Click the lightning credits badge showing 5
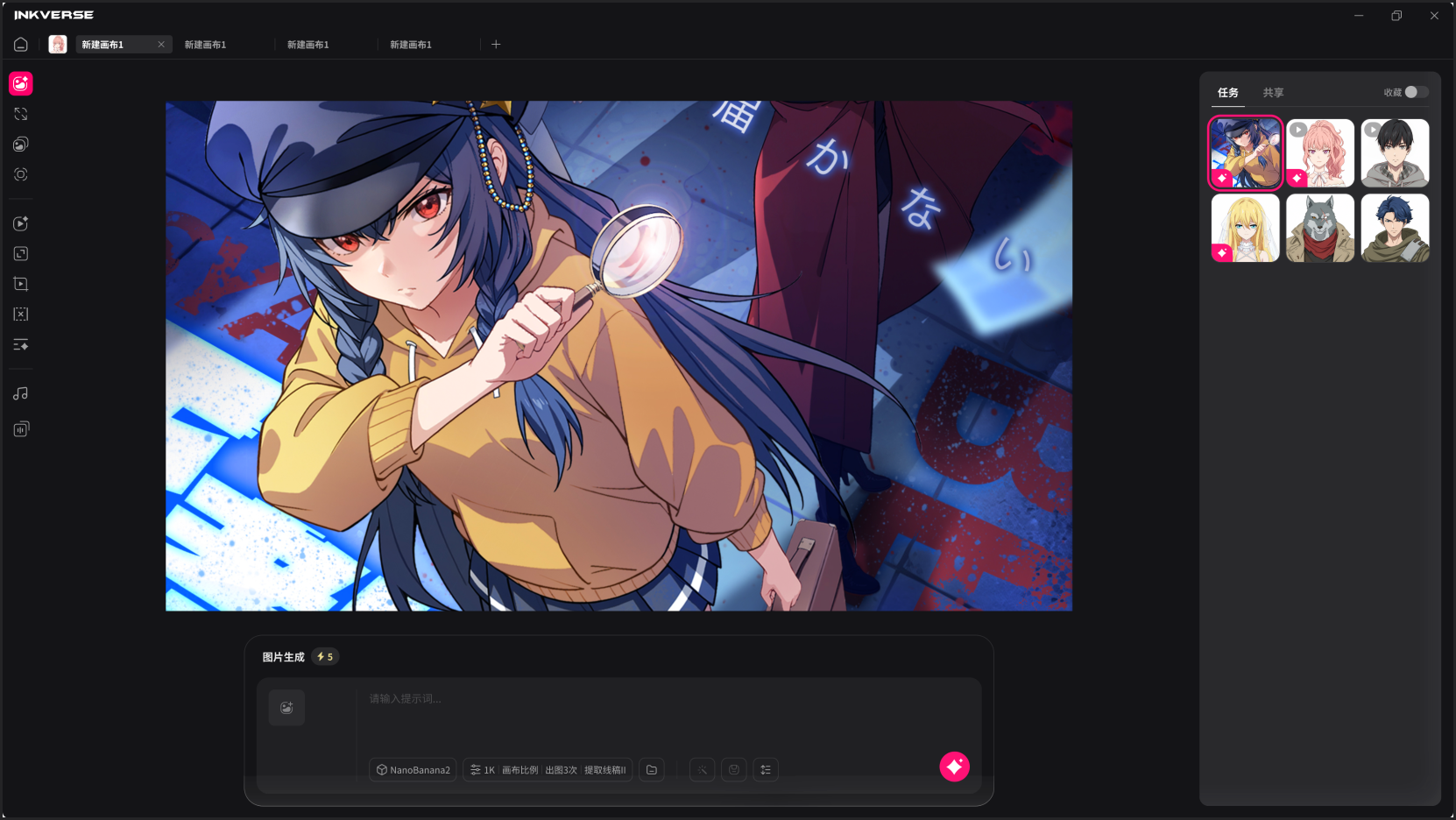Screen dimensions: 1456x820 tap(325, 657)
